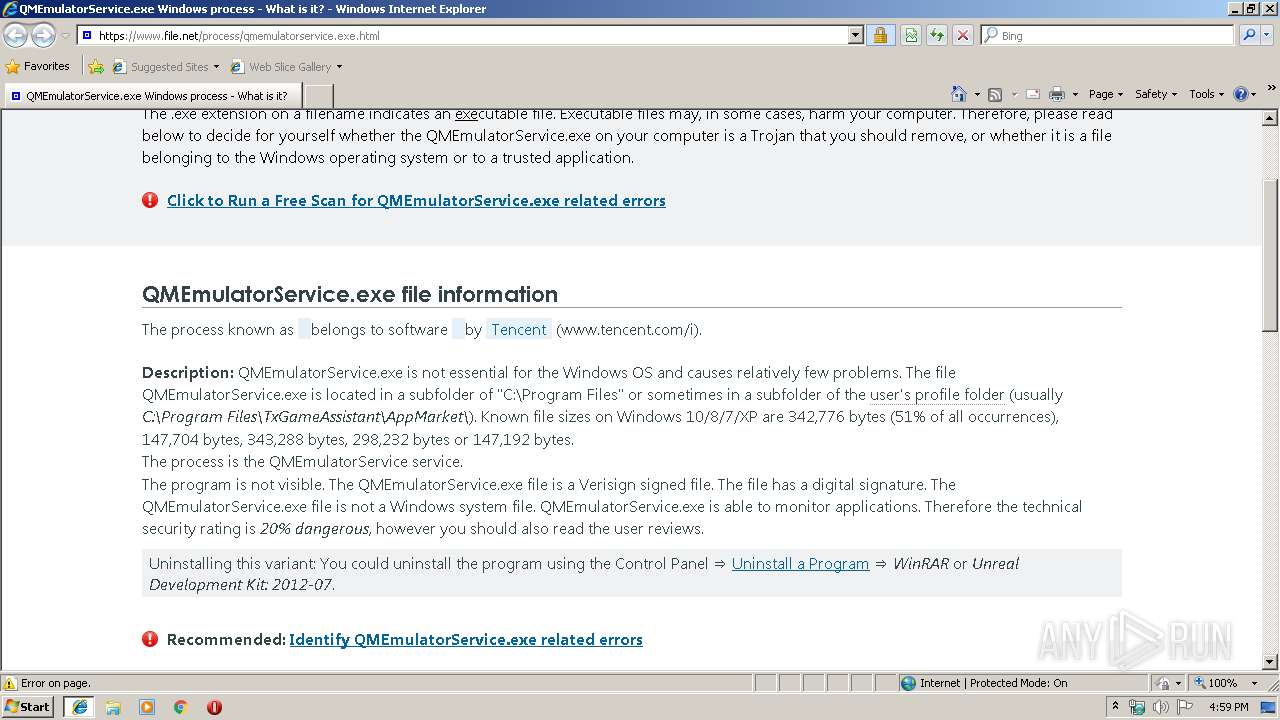This screenshot has width=1280, height=720.
Task: Click the scrollbar up arrow
Action: pyautogui.click(x=1270, y=118)
